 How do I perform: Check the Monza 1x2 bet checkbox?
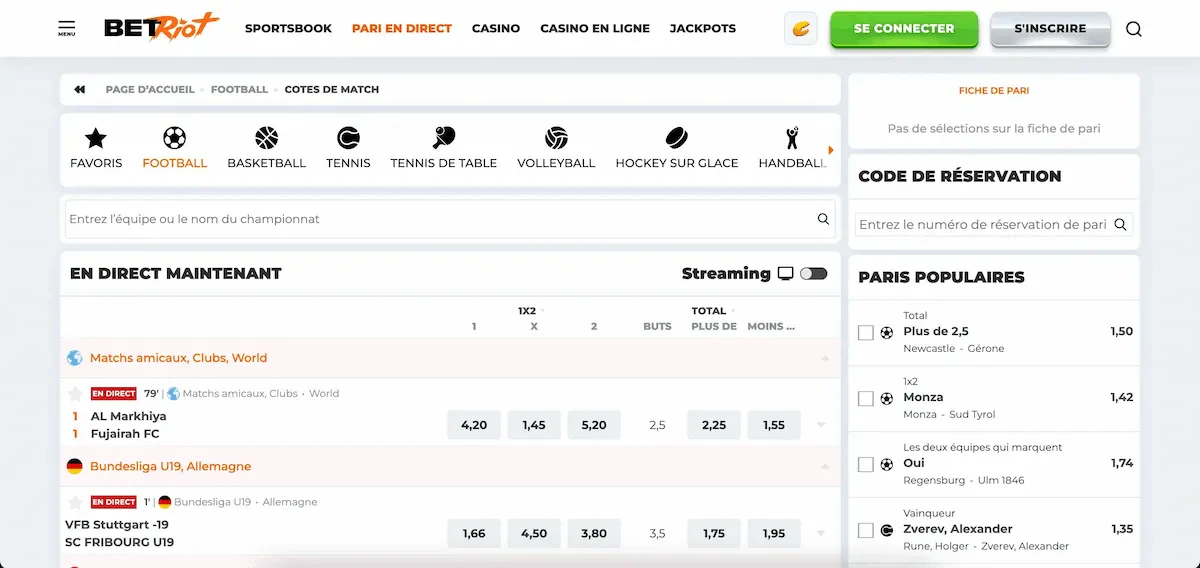[866, 399]
